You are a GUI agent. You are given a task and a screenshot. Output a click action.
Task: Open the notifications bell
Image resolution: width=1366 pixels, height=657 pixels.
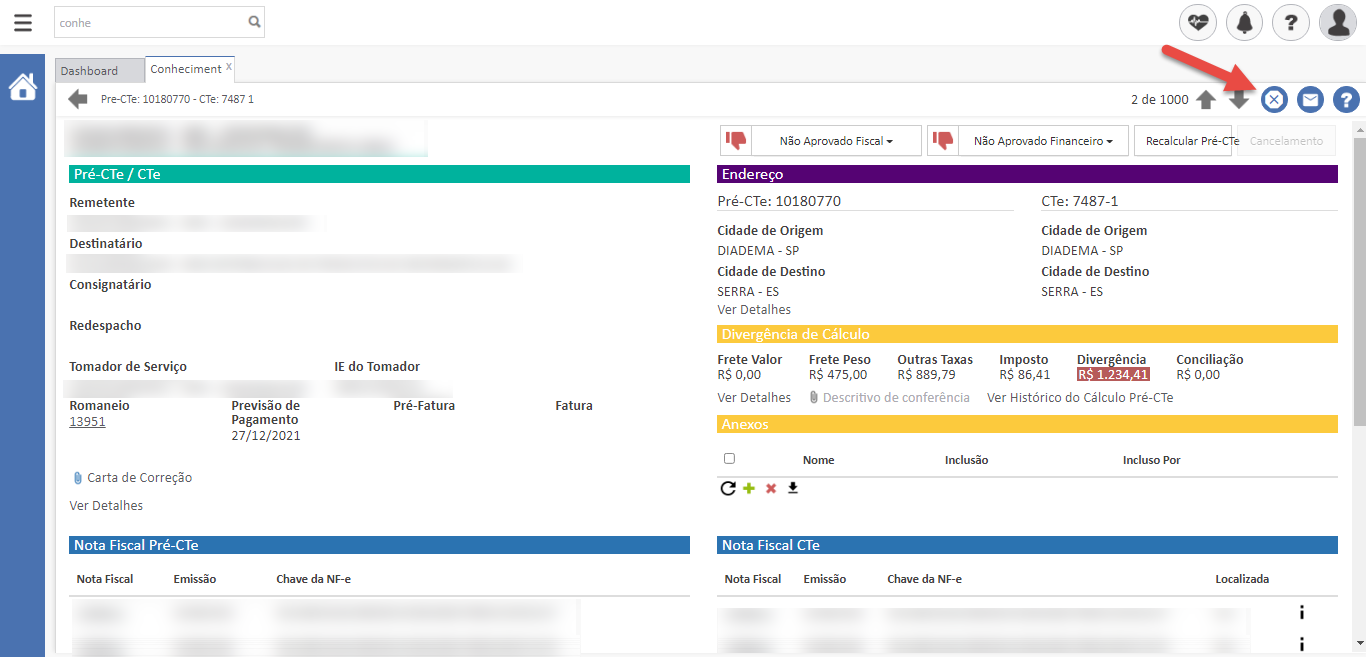pyautogui.click(x=1244, y=22)
